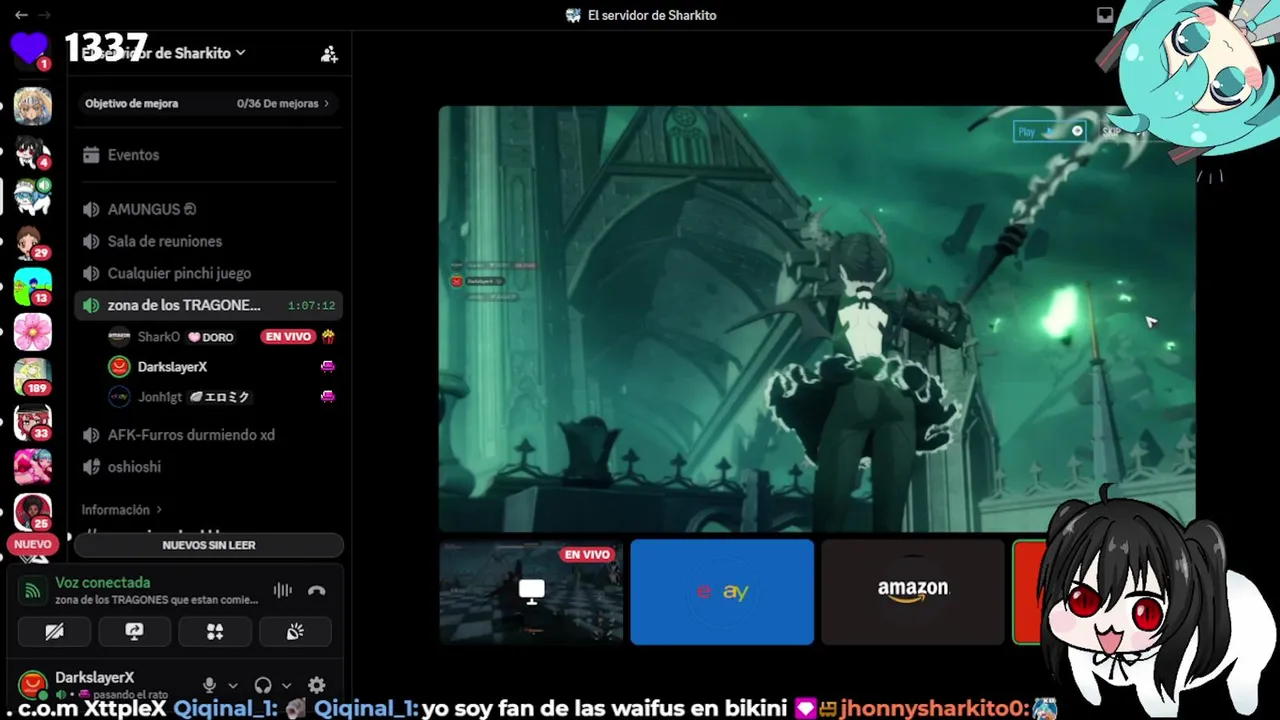Click the invite members icon
1280x720 pixels.
pyautogui.click(x=329, y=54)
